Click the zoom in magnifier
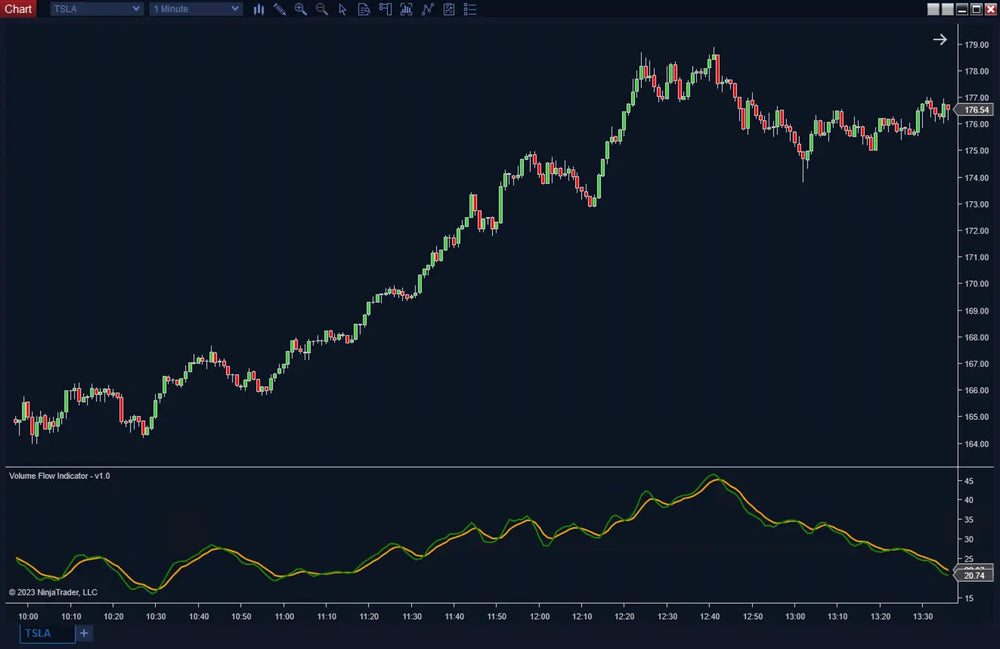 [x=300, y=9]
